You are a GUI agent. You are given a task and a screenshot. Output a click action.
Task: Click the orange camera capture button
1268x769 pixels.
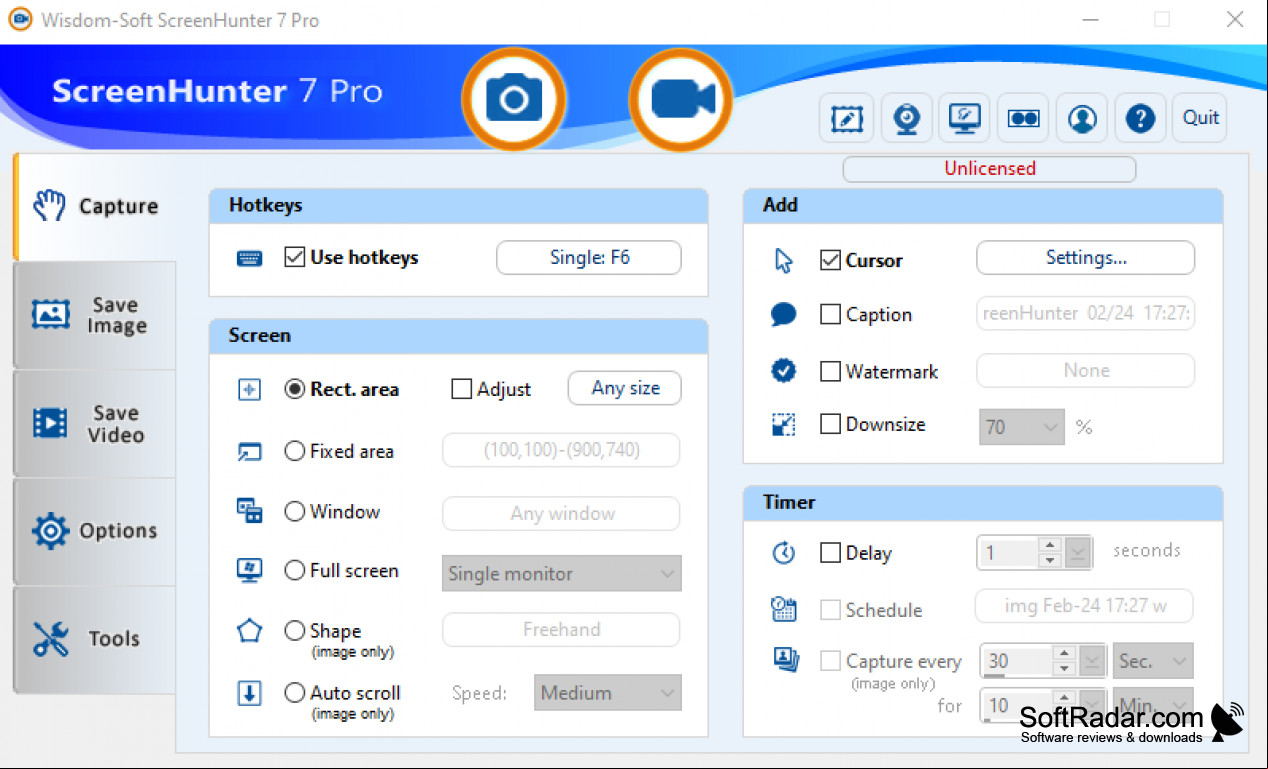(x=513, y=99)
